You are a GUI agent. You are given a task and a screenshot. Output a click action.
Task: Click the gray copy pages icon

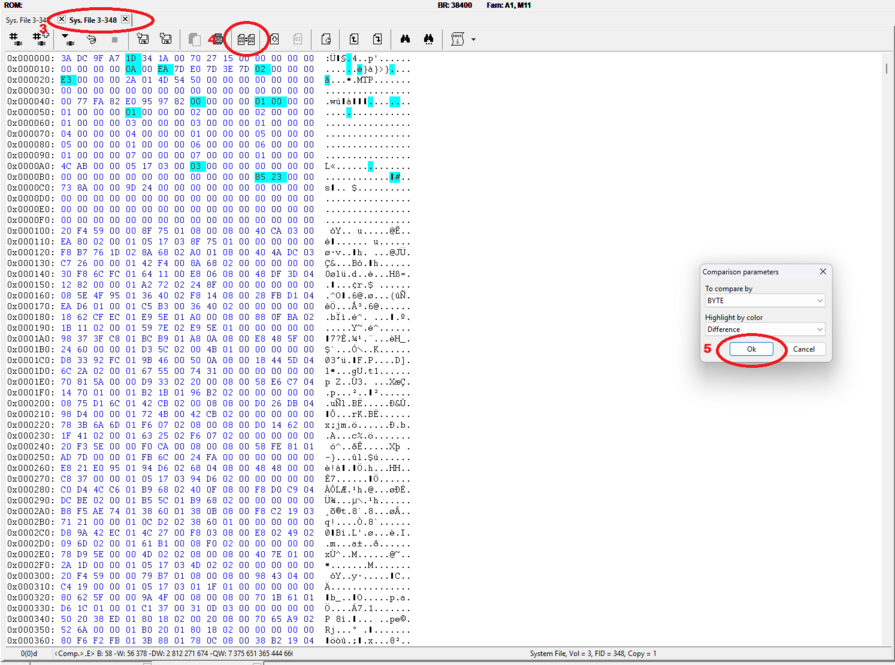[x=194, y=39]
